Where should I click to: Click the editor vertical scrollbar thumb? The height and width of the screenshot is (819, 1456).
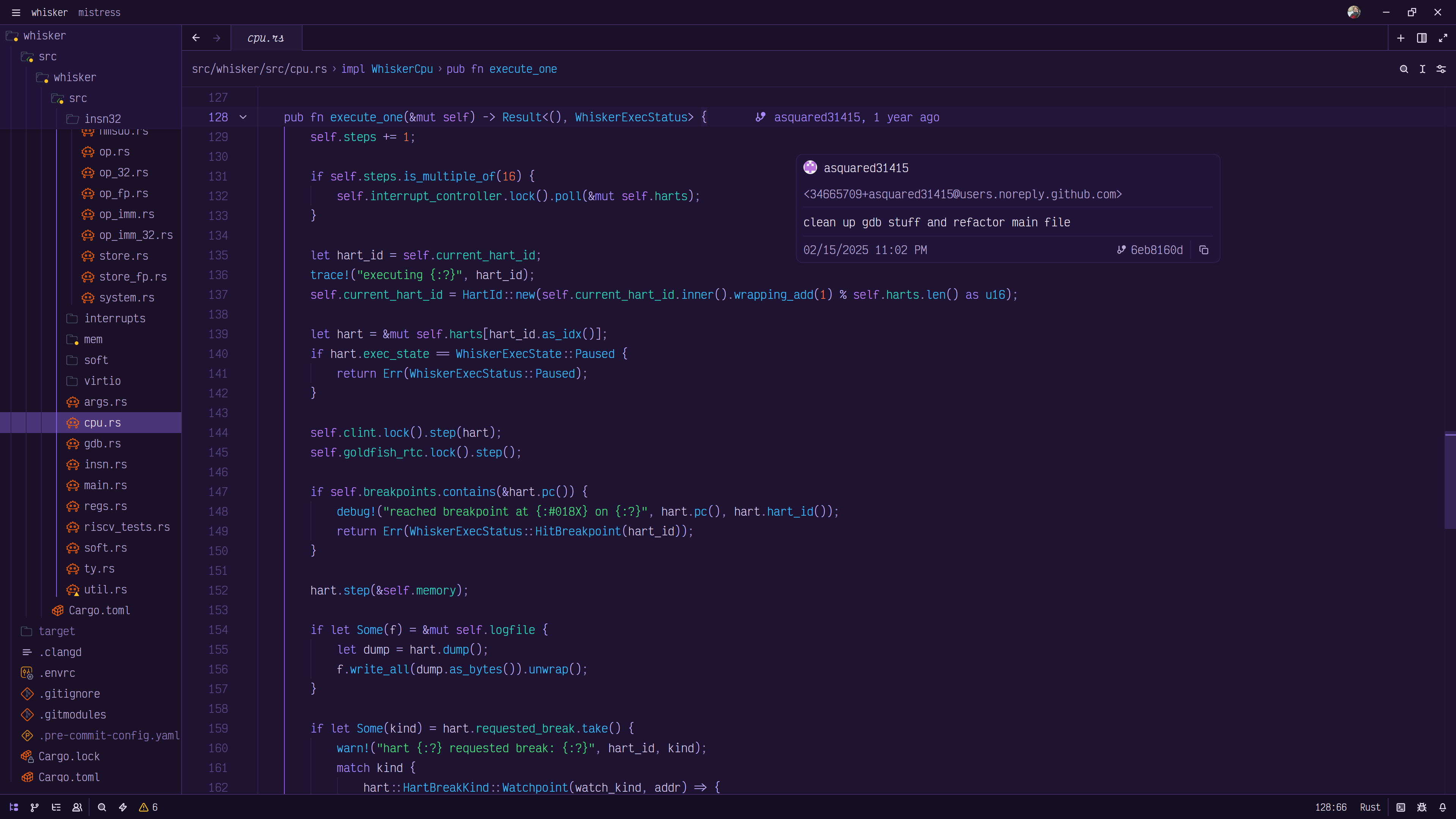(1450, 481)
